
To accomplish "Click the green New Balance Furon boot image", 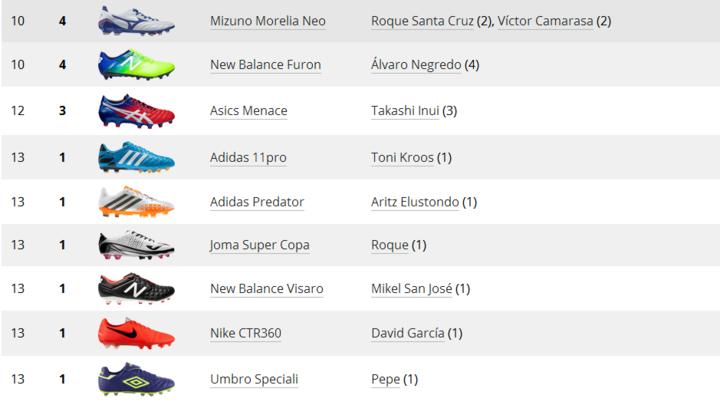I will [136, 65].
